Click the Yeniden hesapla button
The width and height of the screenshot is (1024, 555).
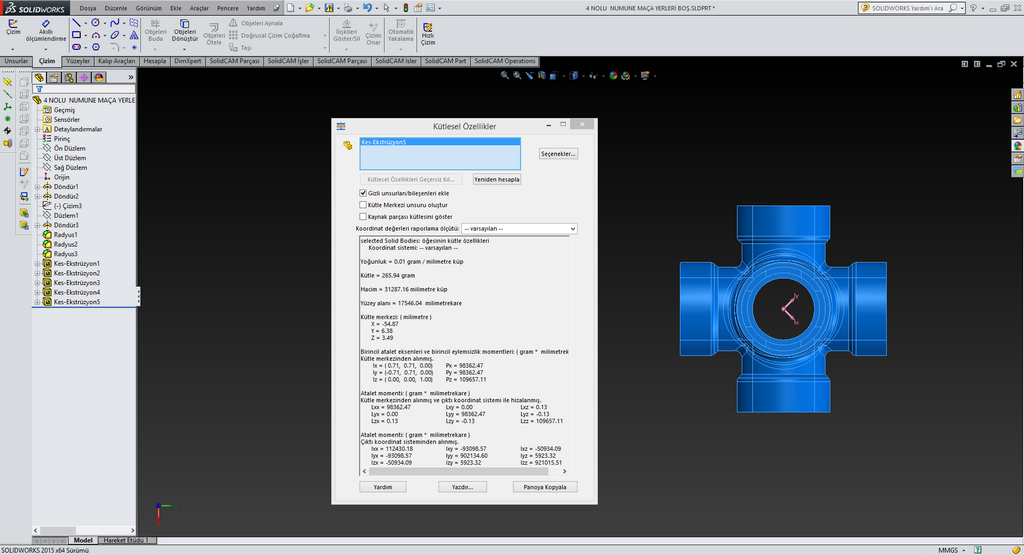(496, 179)
